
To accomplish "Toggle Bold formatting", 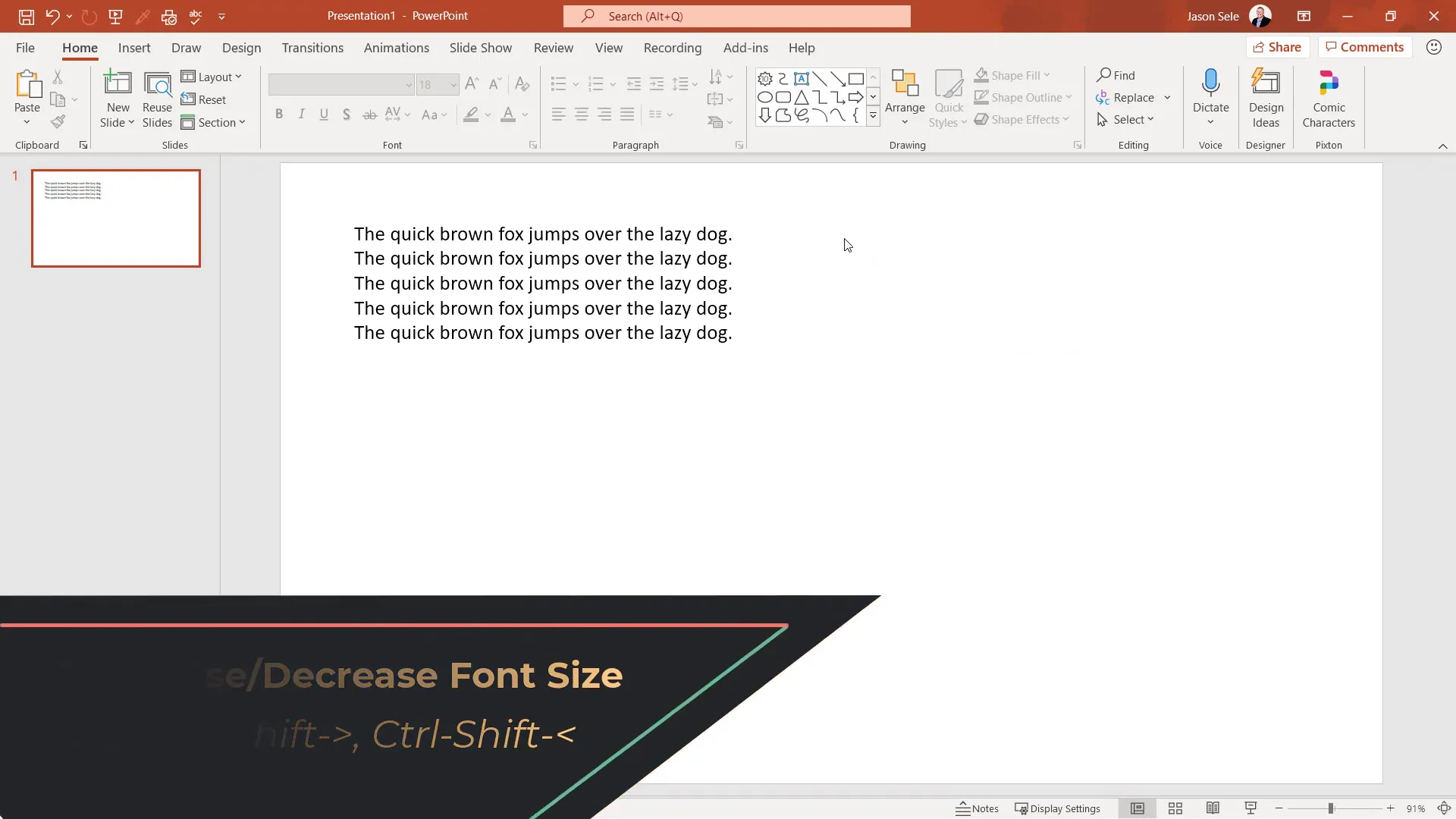I will coord(279,115).
